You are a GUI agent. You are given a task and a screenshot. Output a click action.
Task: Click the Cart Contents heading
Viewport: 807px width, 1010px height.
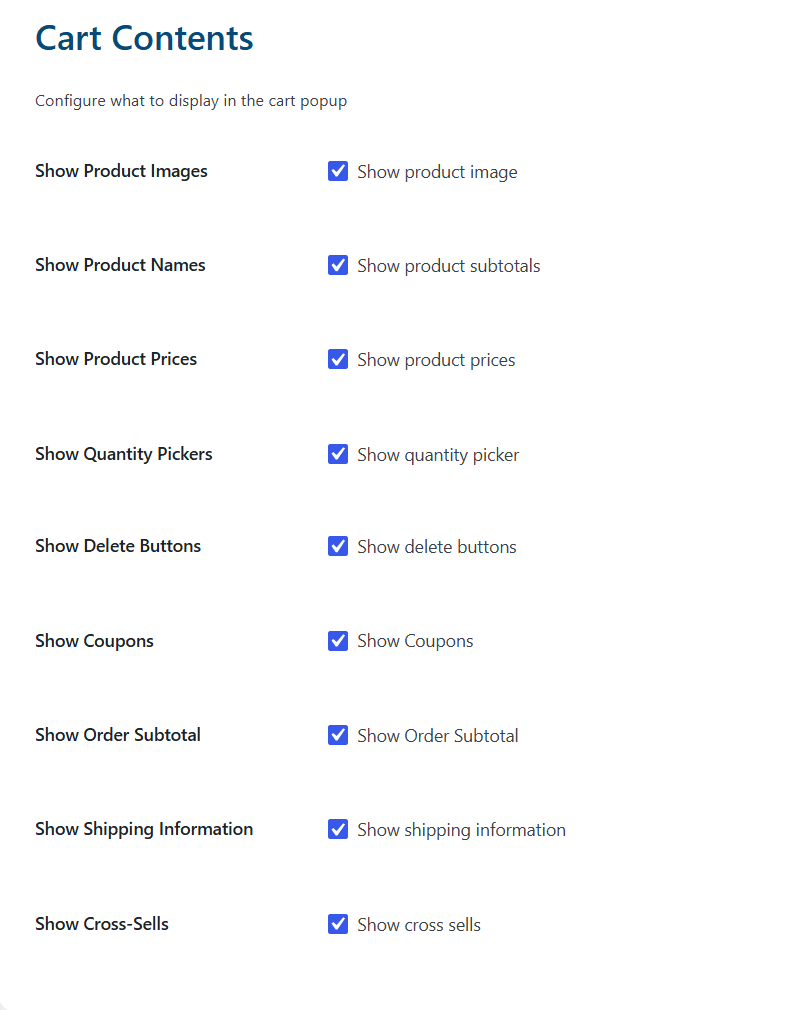(x=144, y=38)
